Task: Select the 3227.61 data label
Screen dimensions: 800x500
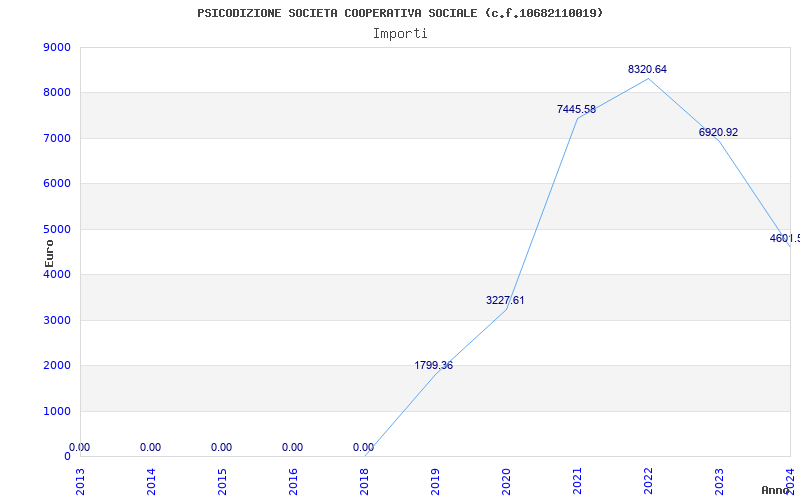Action: point(505,301)
